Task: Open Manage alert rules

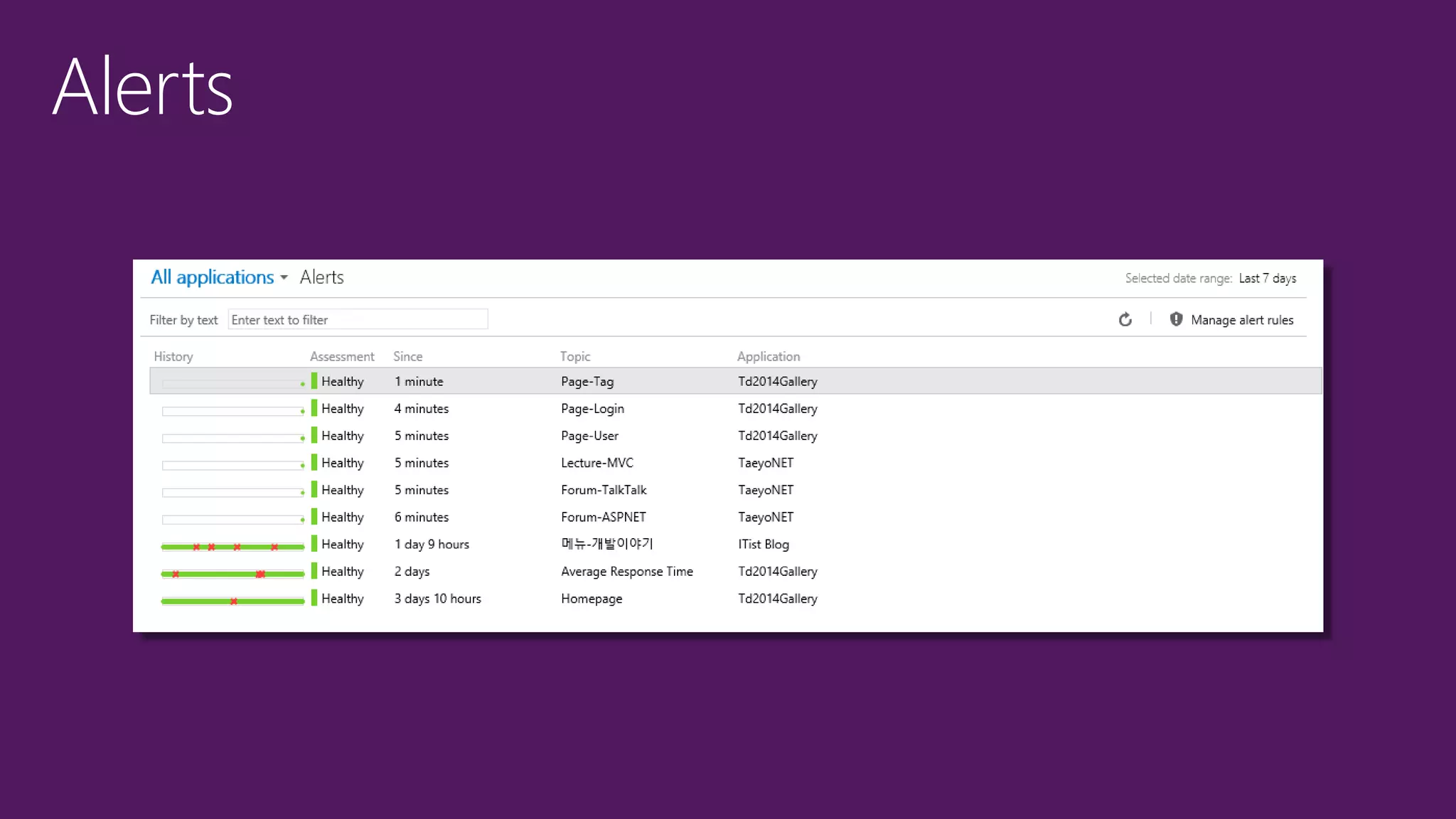Action: (x=1241, y=320)
